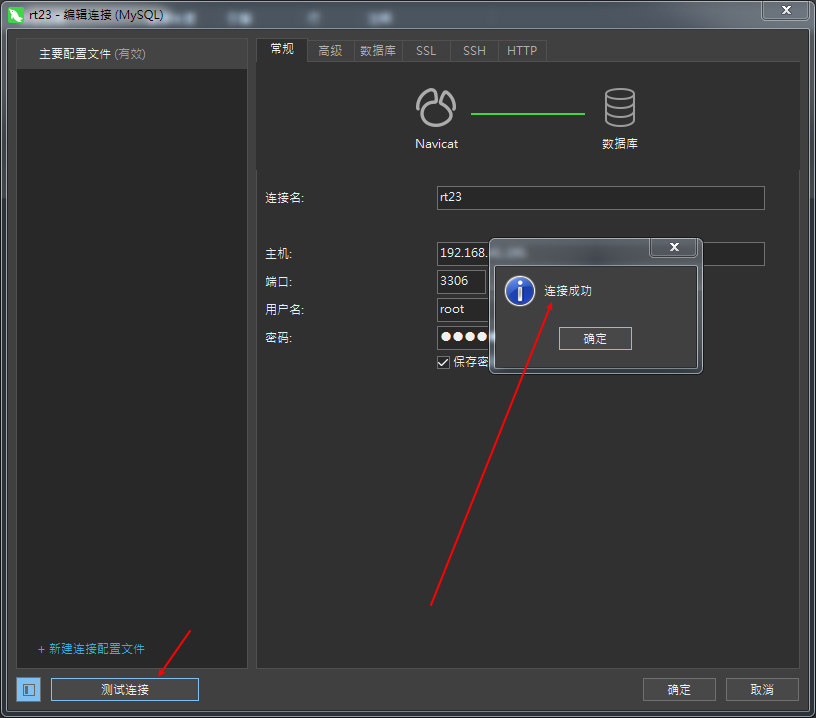Click the 端口: label
Viewport: 816px width, 718px height.
click(279, 282)
